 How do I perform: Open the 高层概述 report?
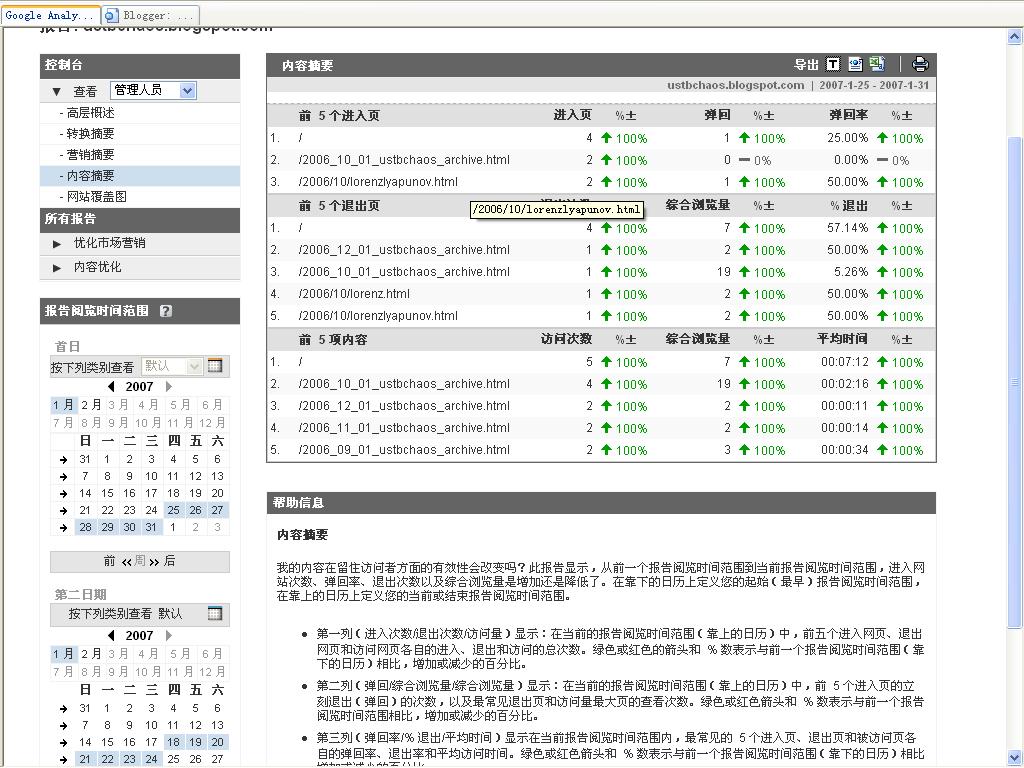click(x=91, y=113)
